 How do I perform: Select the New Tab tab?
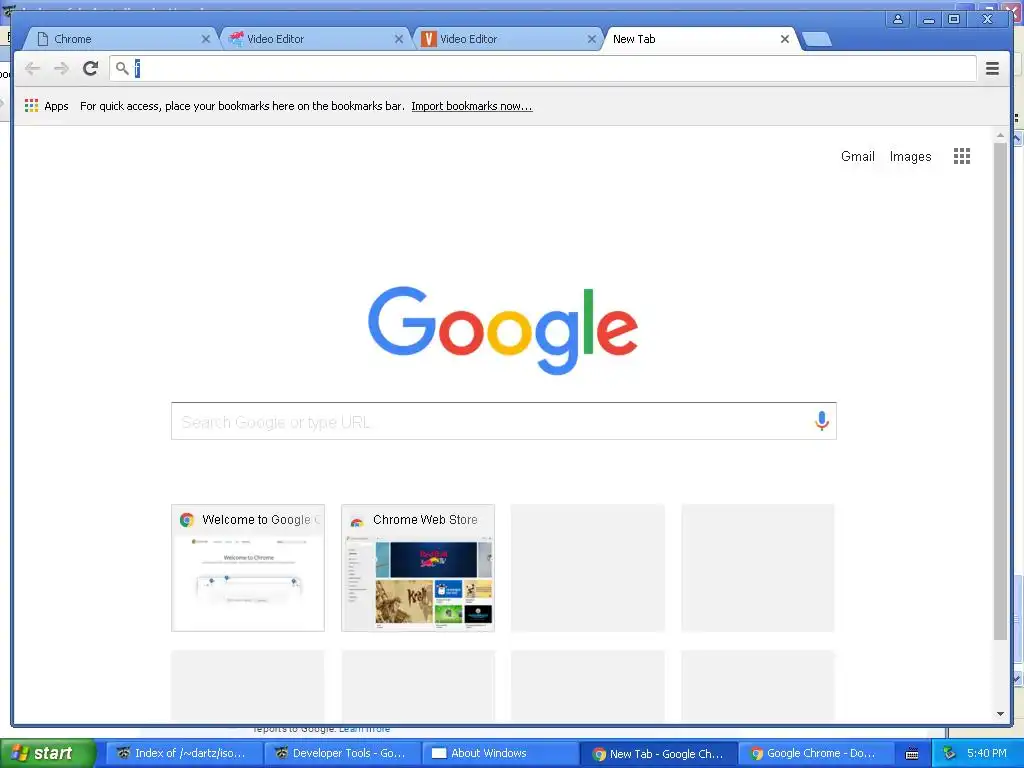point(699,39)
